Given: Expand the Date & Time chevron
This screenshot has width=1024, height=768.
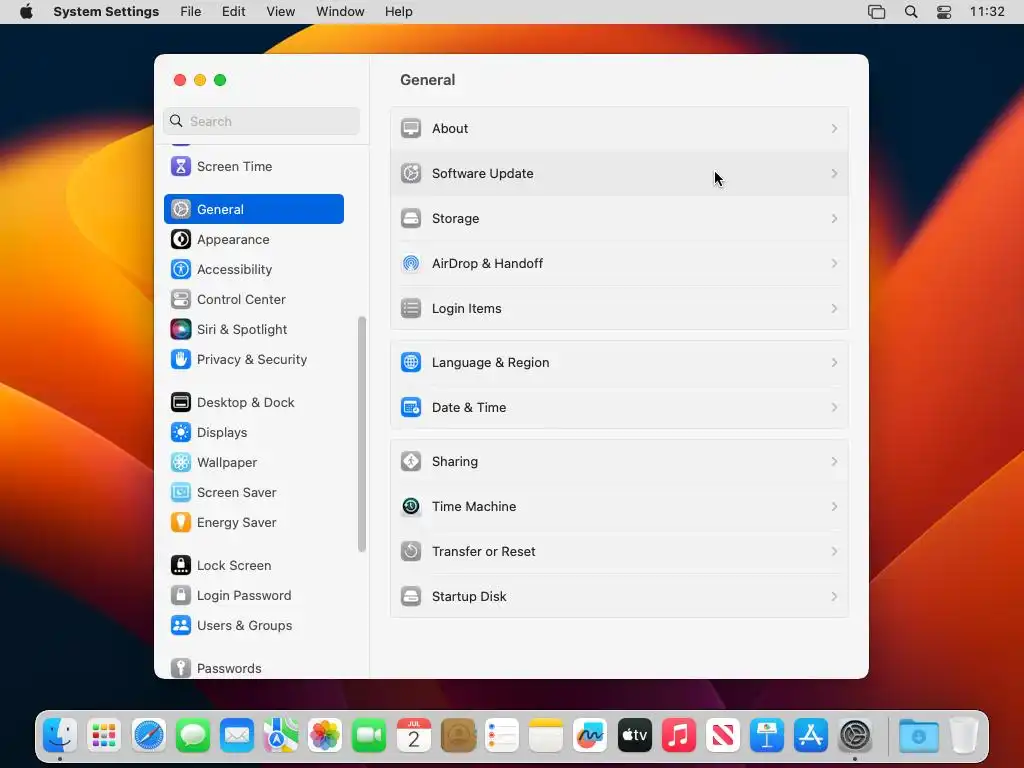Looking at the screenshot, I should (x=835, y=408).
